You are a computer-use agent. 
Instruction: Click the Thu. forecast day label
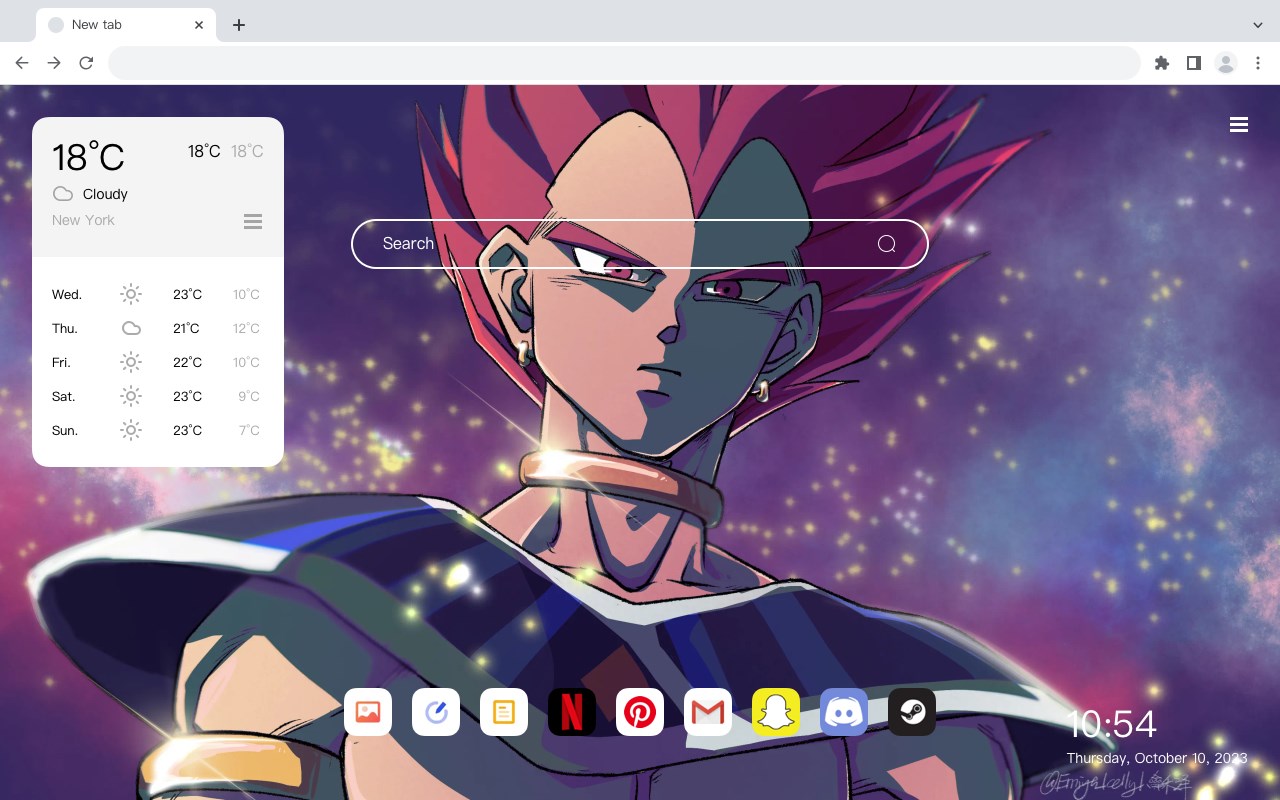[x=65, y=328]
